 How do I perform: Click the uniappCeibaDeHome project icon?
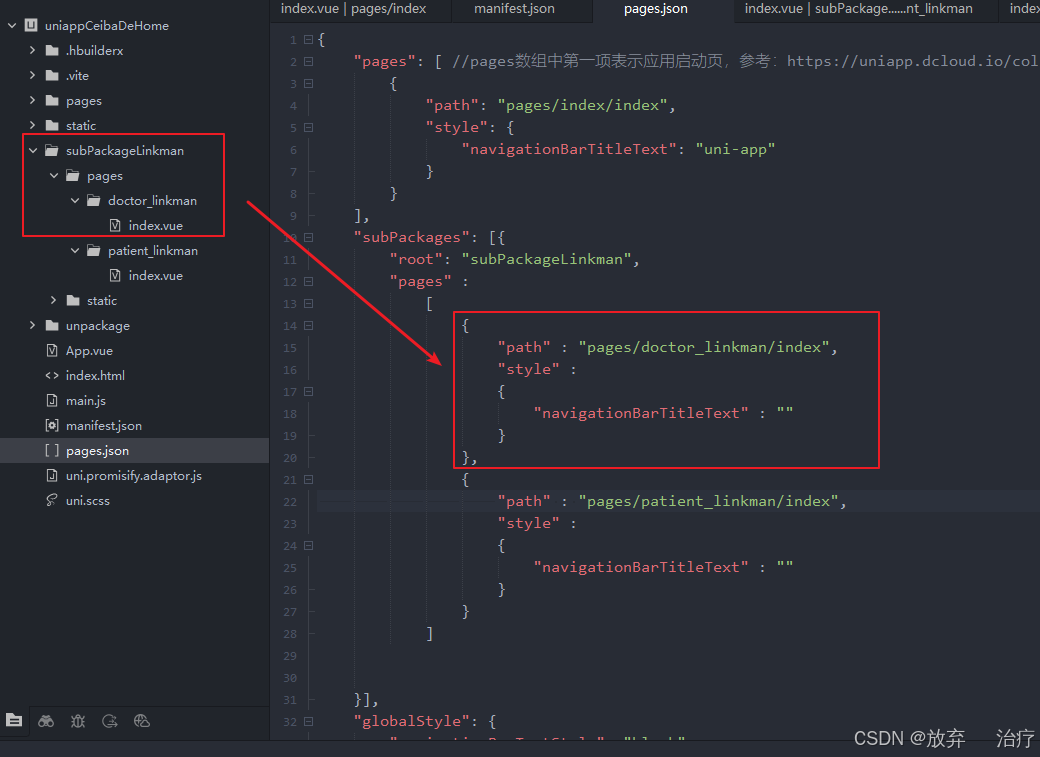pos(31,25)
